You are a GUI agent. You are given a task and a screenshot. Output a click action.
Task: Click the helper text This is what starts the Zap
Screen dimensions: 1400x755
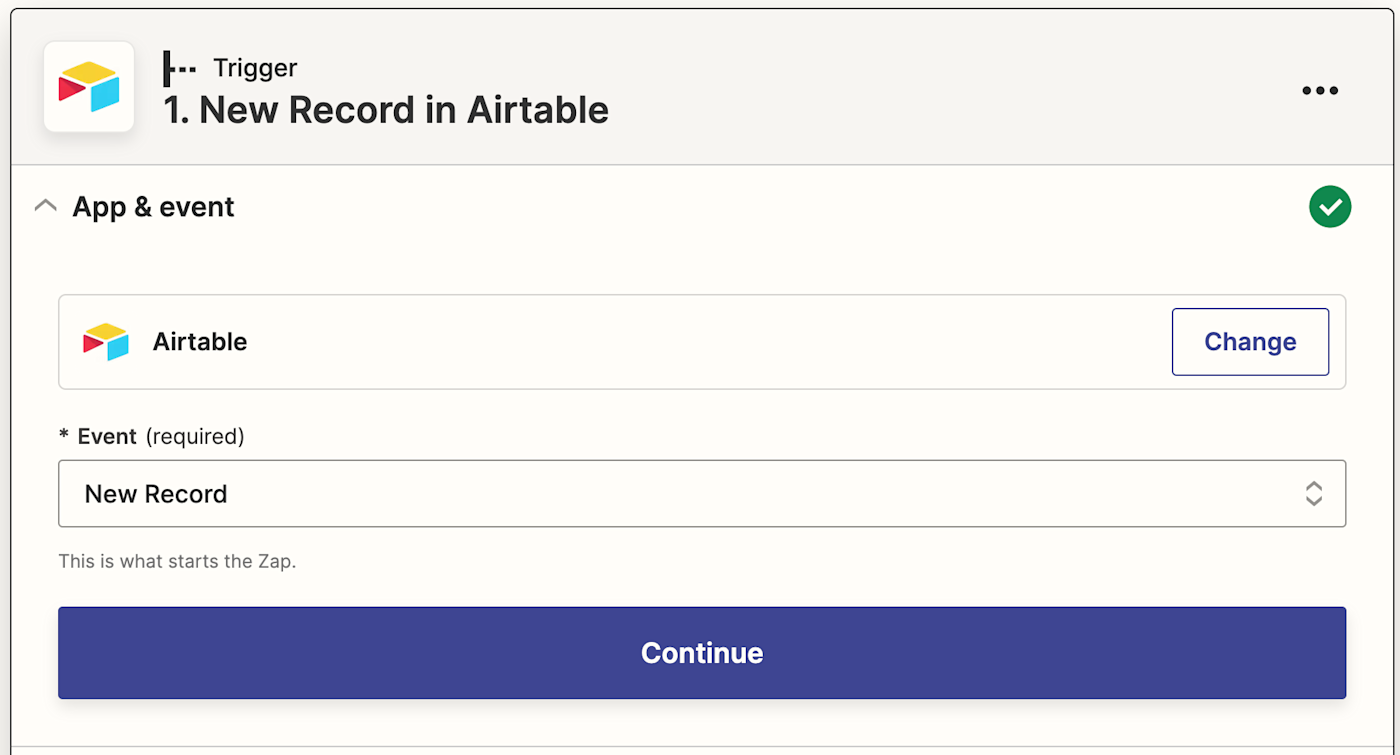[177, 561]
